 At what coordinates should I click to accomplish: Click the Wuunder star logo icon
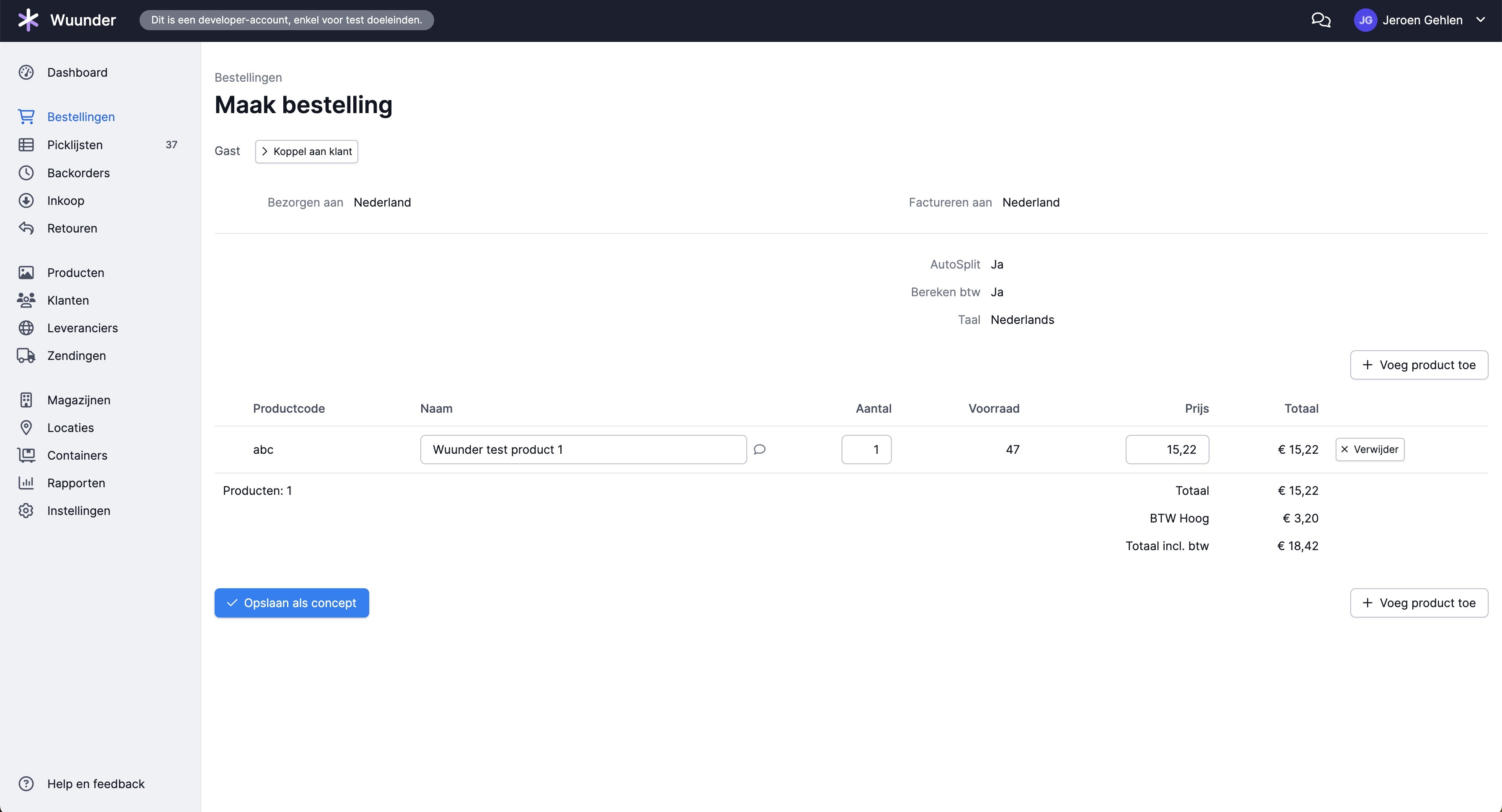28,20
